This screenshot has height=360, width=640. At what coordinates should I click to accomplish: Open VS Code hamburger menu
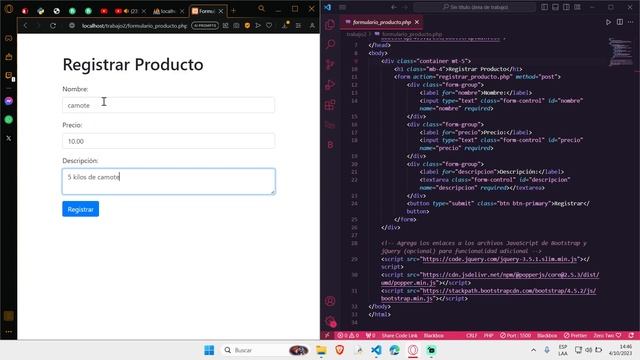point(342,7)
